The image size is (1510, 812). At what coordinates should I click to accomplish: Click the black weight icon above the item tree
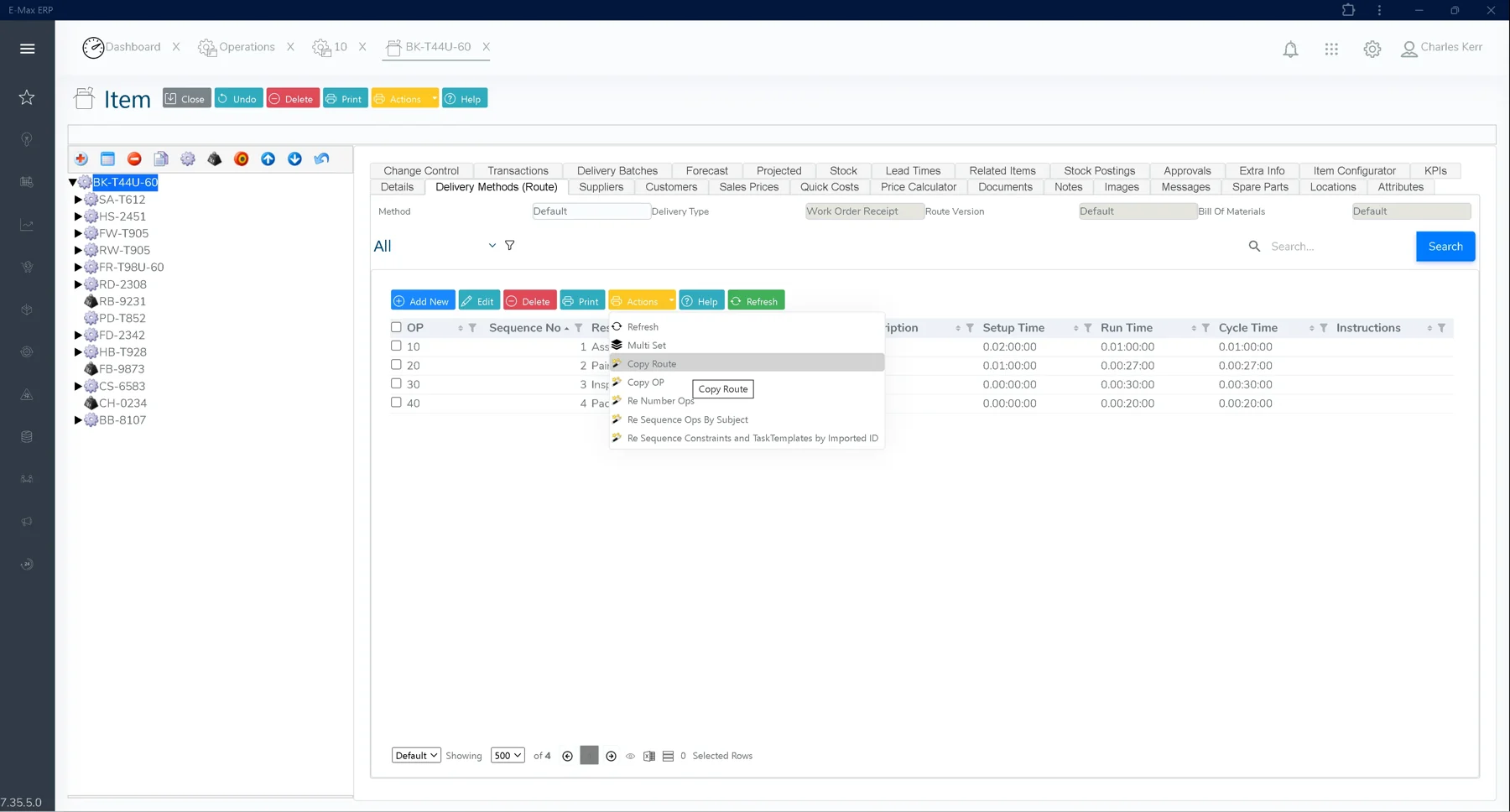click(215, 159)
